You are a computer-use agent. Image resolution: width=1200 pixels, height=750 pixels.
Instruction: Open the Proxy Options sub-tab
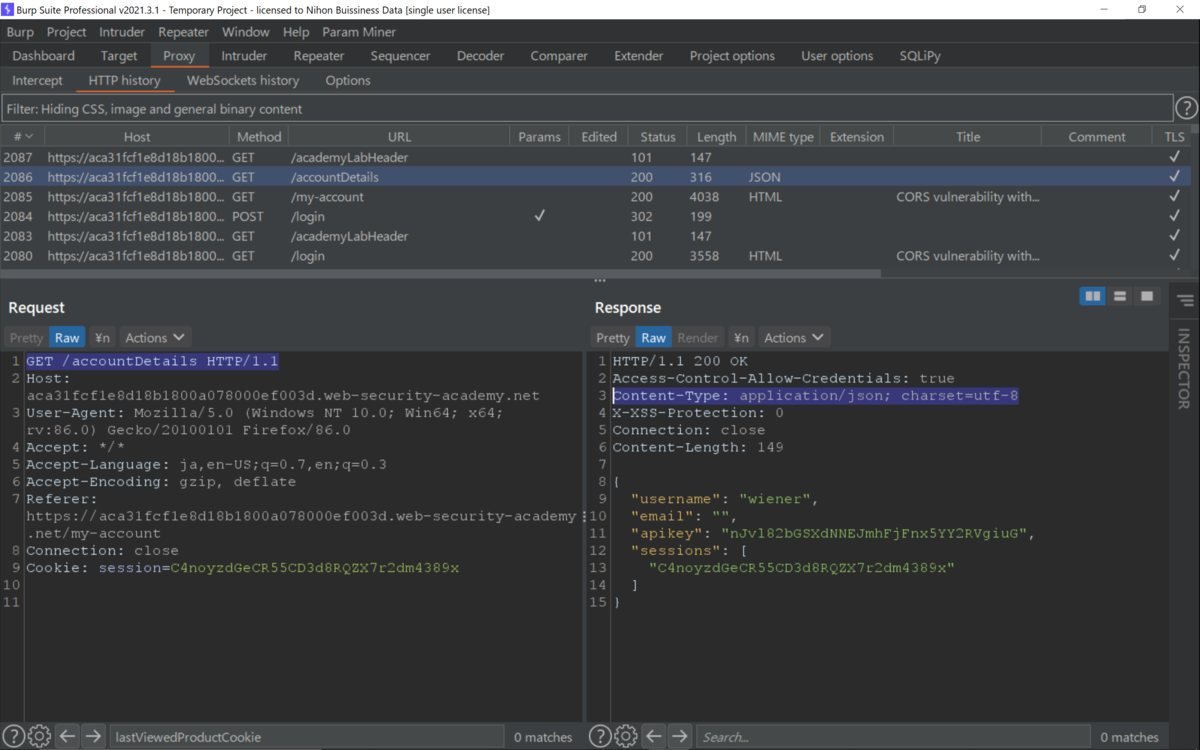coord(348,80)
